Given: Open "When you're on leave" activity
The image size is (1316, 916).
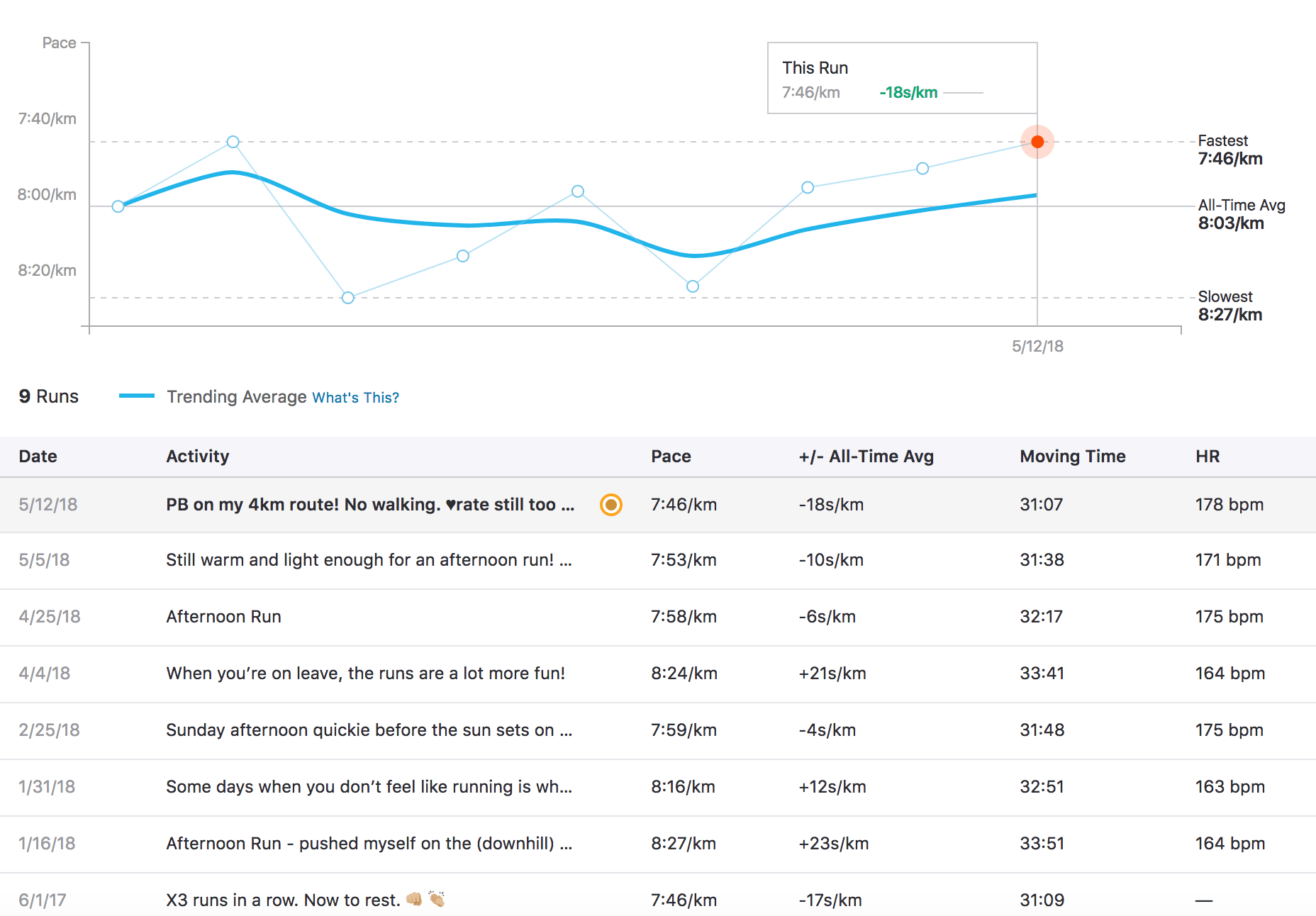Looking at the screenshot, I should 365,674.
